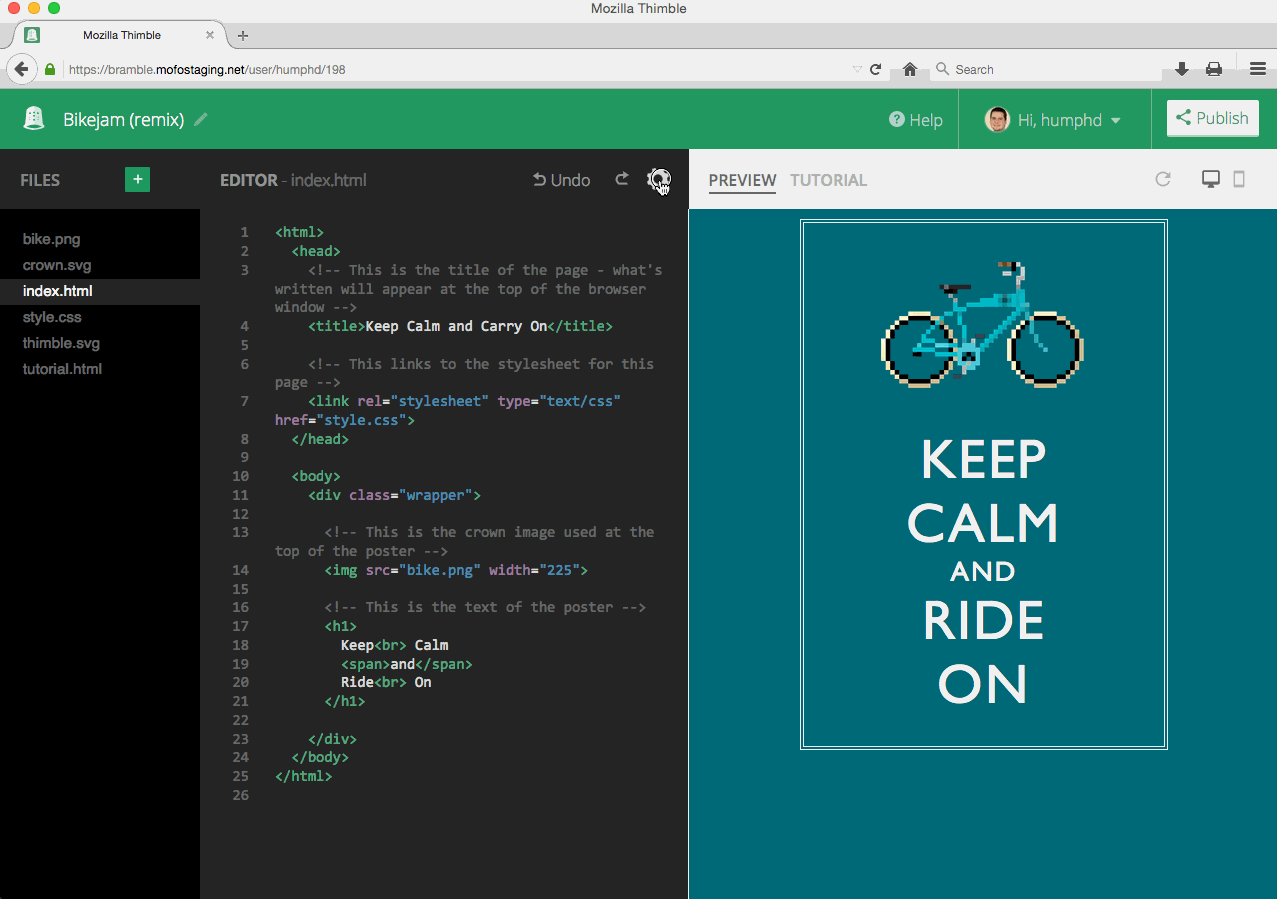The width and height of the screenshot is (1277, 899).
Task: Go to browser home page
Action: click(x=910, y=69)
